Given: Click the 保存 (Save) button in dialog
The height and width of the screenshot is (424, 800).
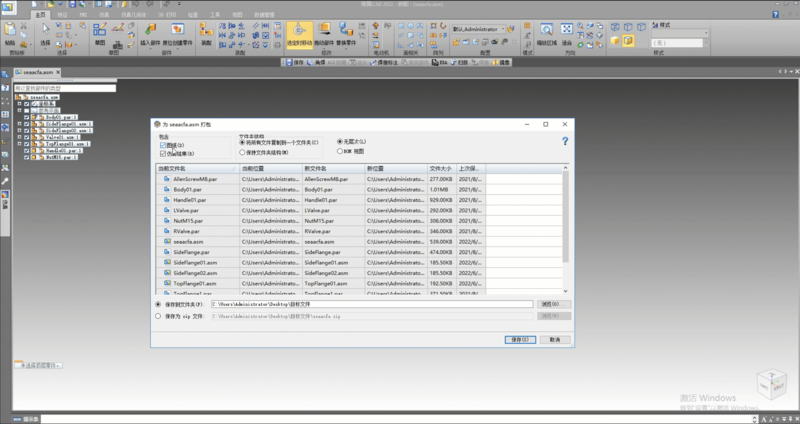Looking at the screenshot, I should [x=518, y=339].
